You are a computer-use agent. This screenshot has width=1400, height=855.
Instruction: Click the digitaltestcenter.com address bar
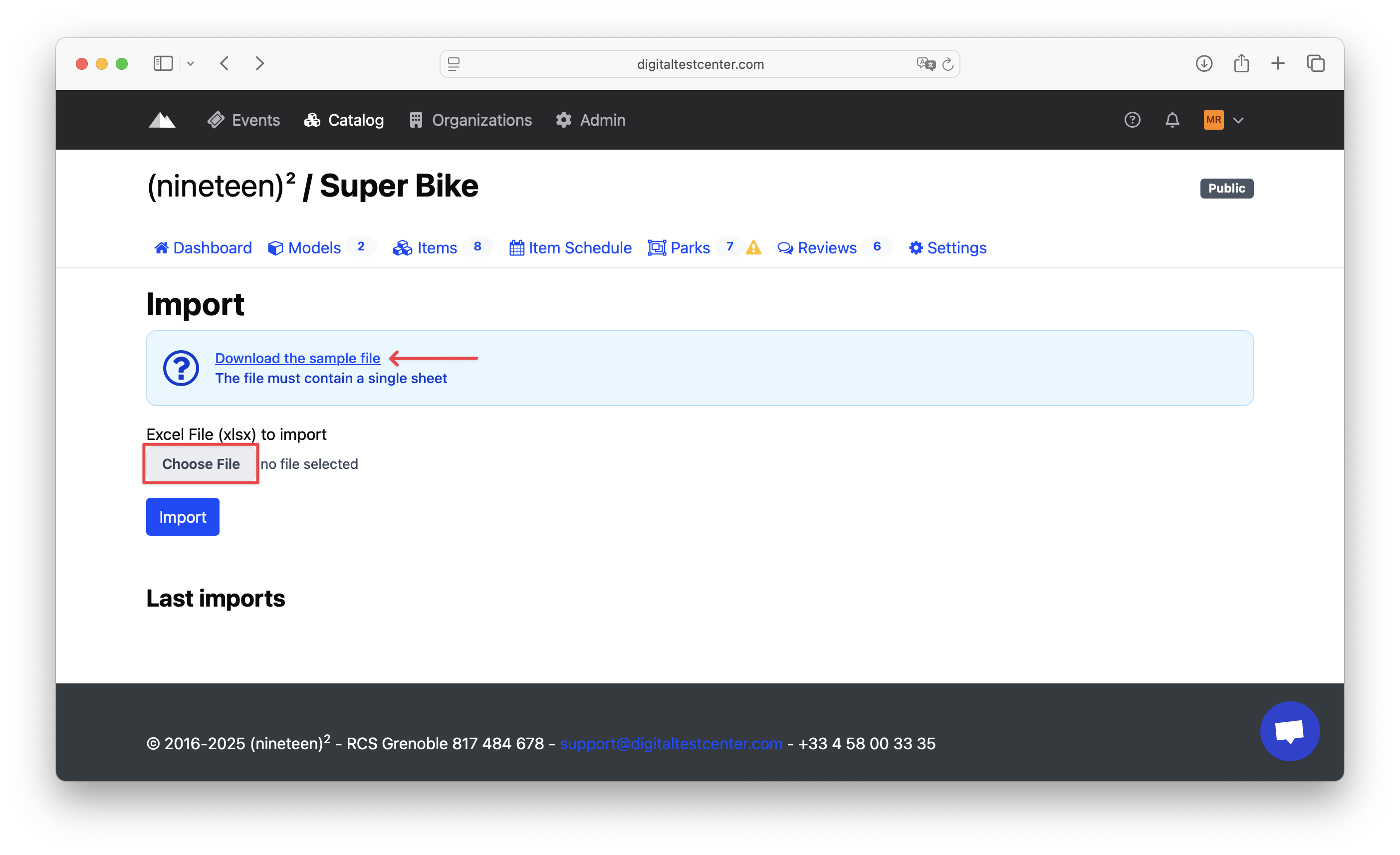tap(700, 64)
